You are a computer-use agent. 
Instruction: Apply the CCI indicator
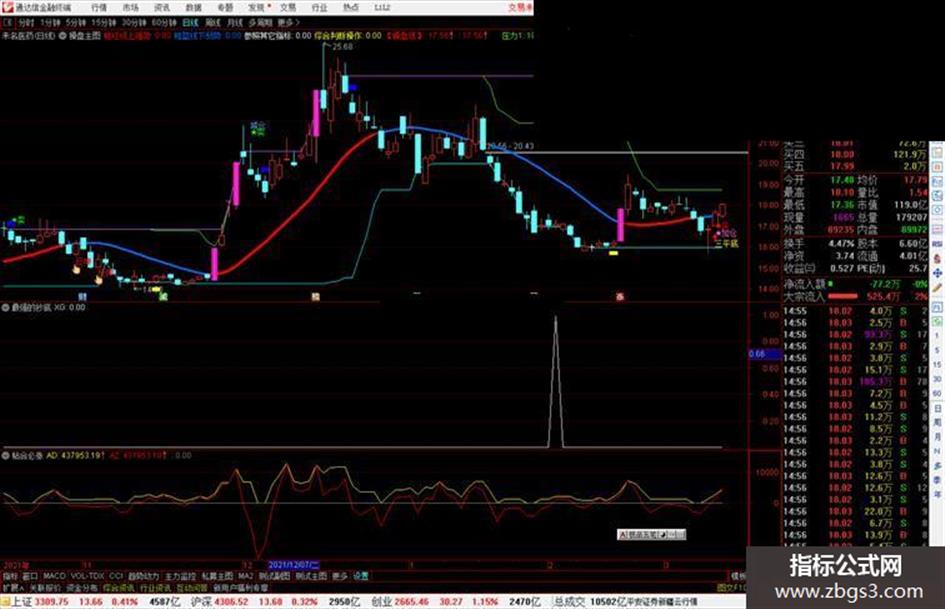116,576
